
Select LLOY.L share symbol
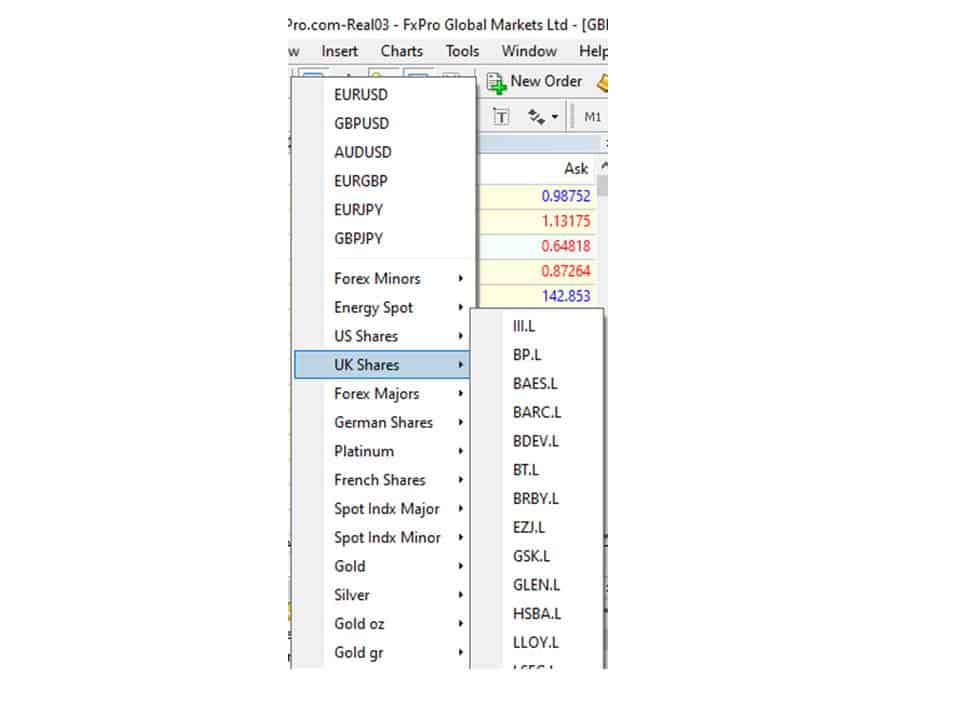tap(537, 643)
